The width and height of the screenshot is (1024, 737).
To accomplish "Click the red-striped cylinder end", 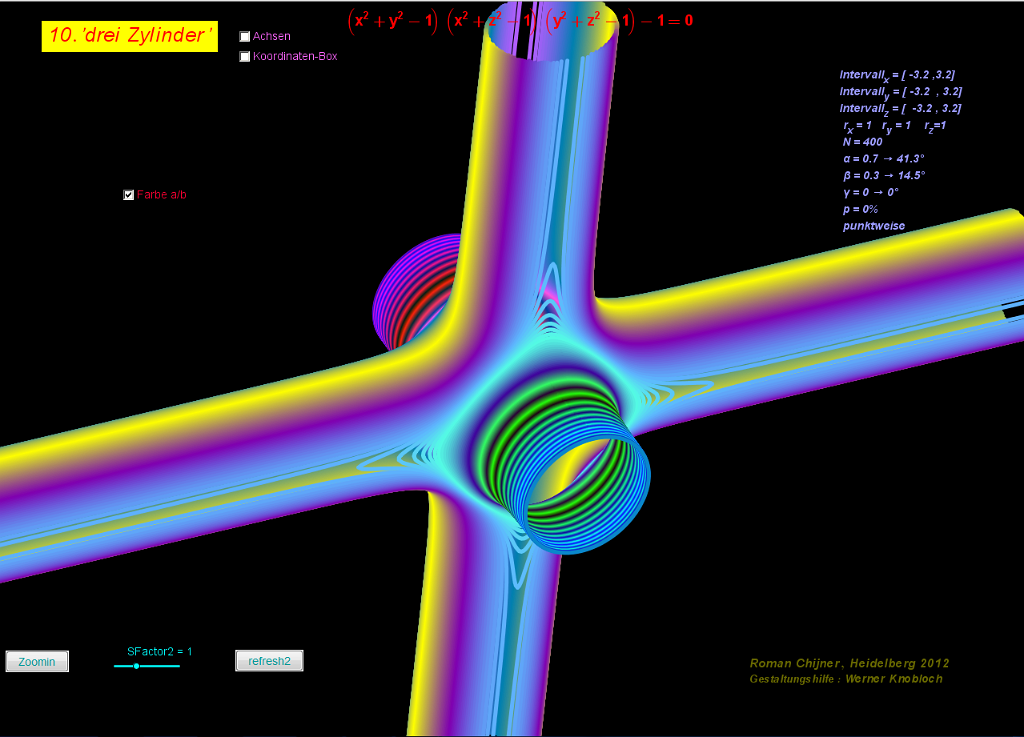I will click(415, 295).
